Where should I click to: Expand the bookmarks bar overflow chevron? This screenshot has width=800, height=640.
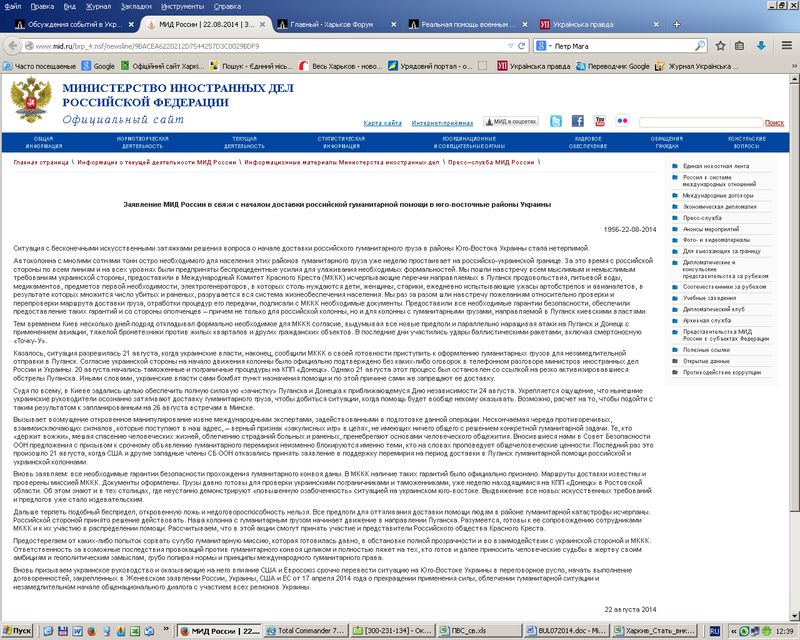tap(794, 66)
